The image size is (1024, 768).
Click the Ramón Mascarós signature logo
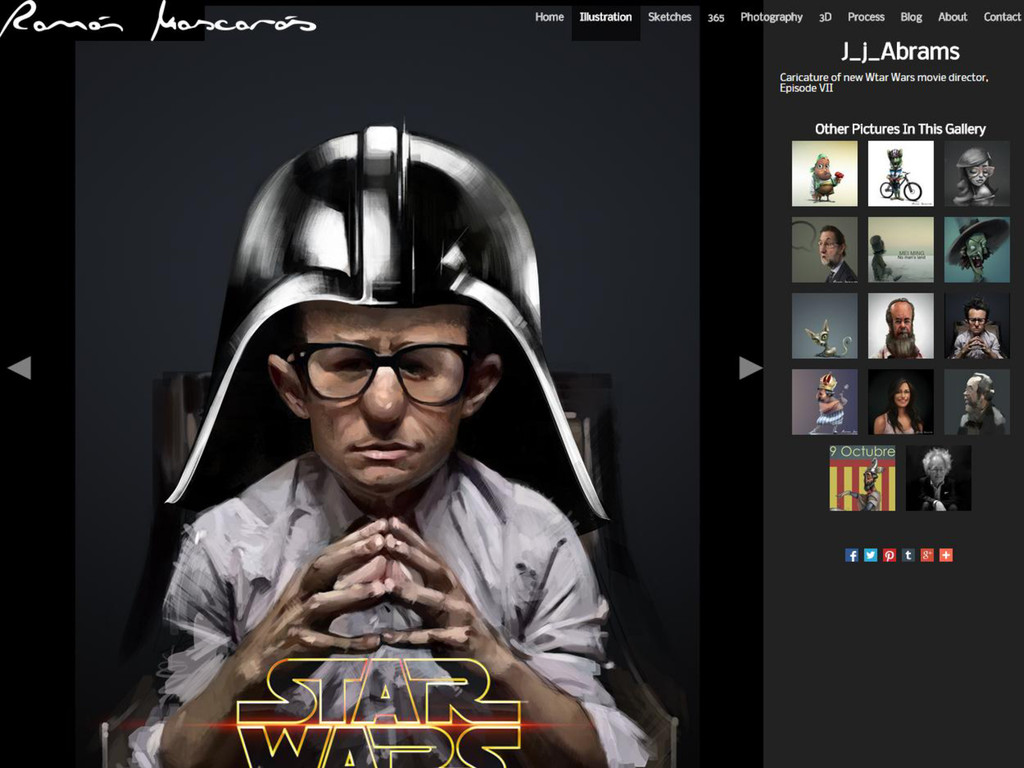(158, 20)
